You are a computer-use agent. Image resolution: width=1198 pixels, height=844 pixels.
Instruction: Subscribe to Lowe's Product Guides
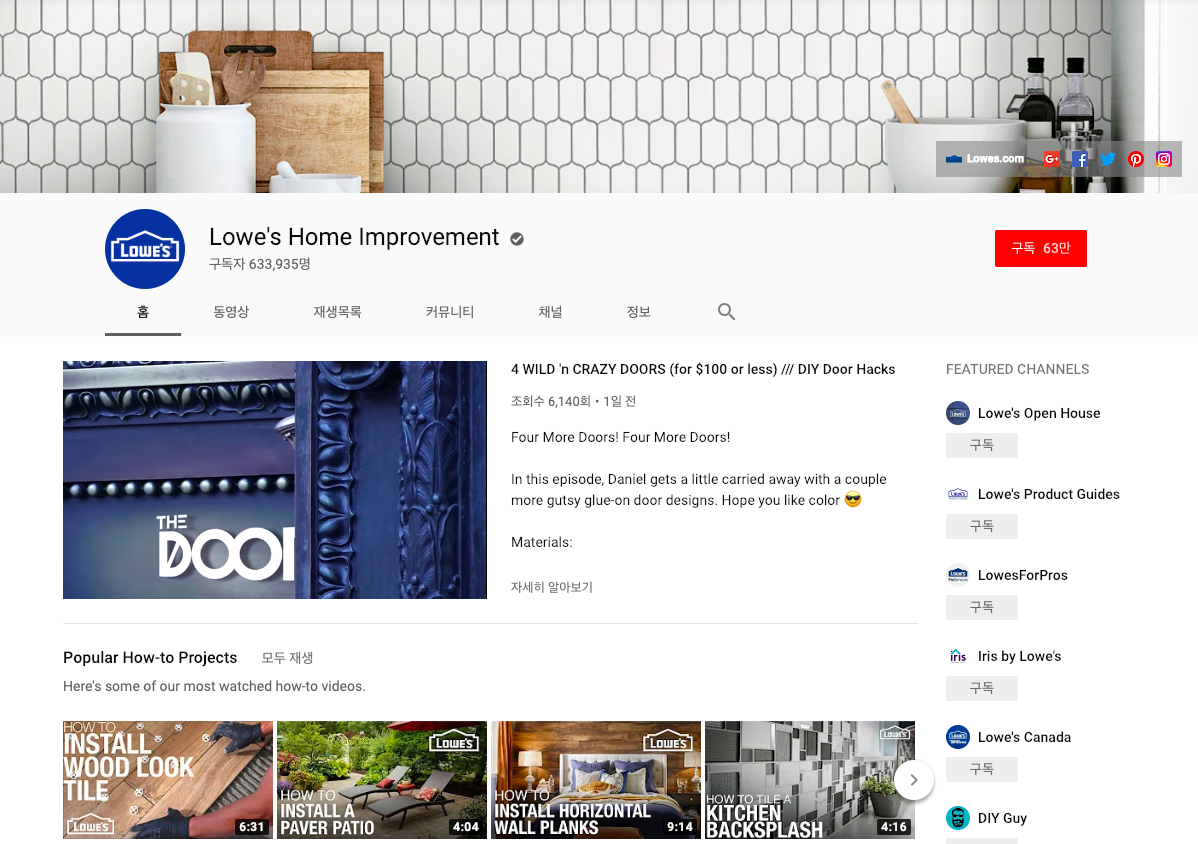(x=982, y=526)
